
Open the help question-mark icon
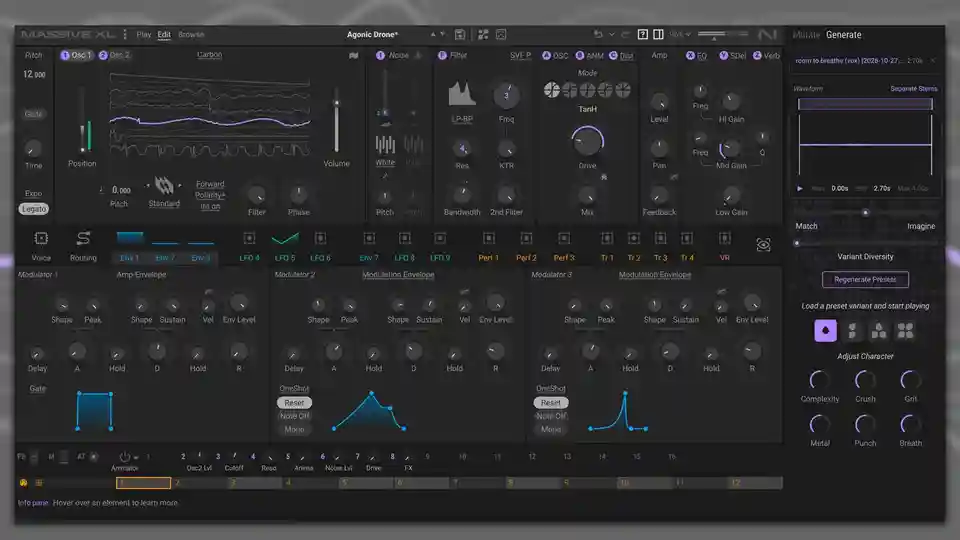[x=642, y=35]
